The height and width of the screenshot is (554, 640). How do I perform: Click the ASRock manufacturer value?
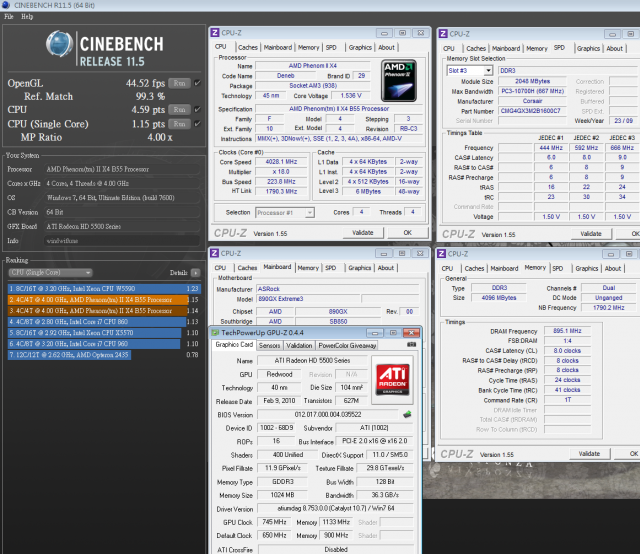338,289
